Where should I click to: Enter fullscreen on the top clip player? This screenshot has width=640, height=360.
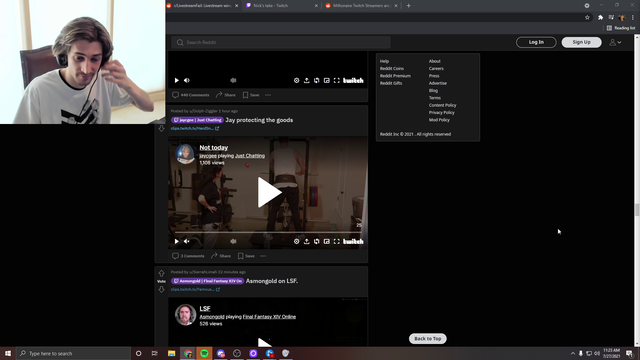337,80
